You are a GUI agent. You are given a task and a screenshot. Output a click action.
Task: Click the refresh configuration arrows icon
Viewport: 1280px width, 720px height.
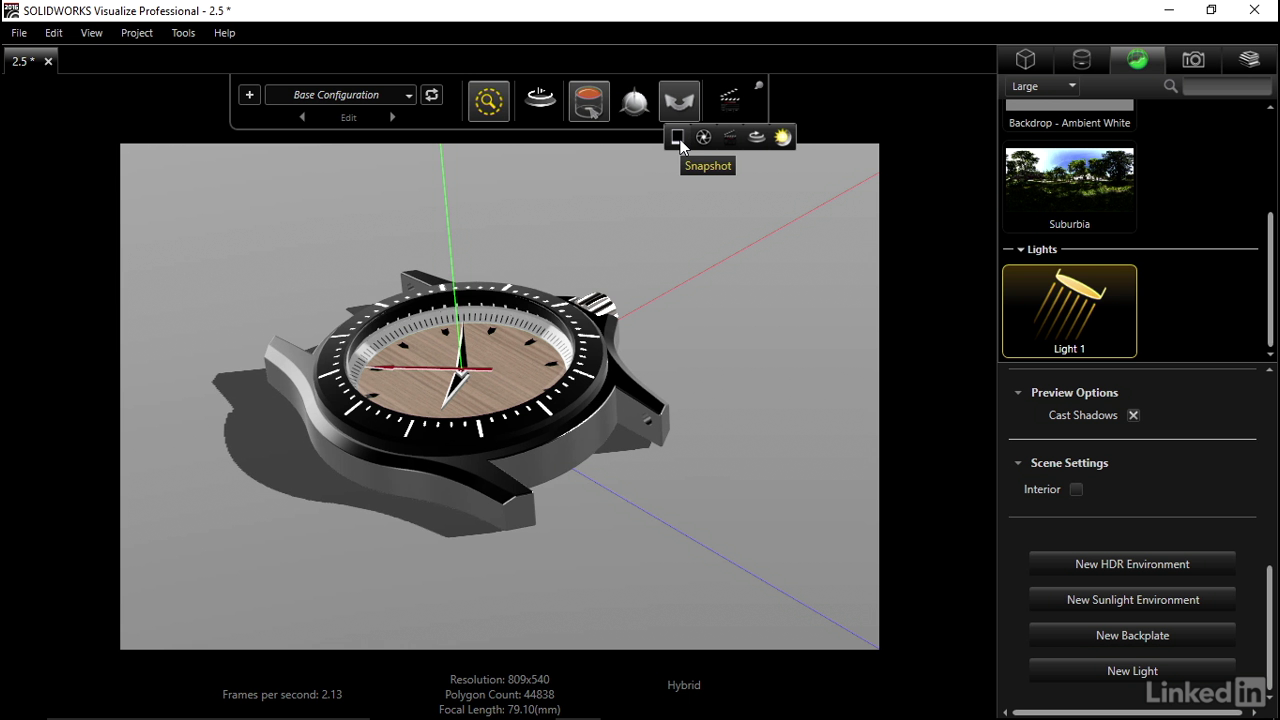point(431,95)
